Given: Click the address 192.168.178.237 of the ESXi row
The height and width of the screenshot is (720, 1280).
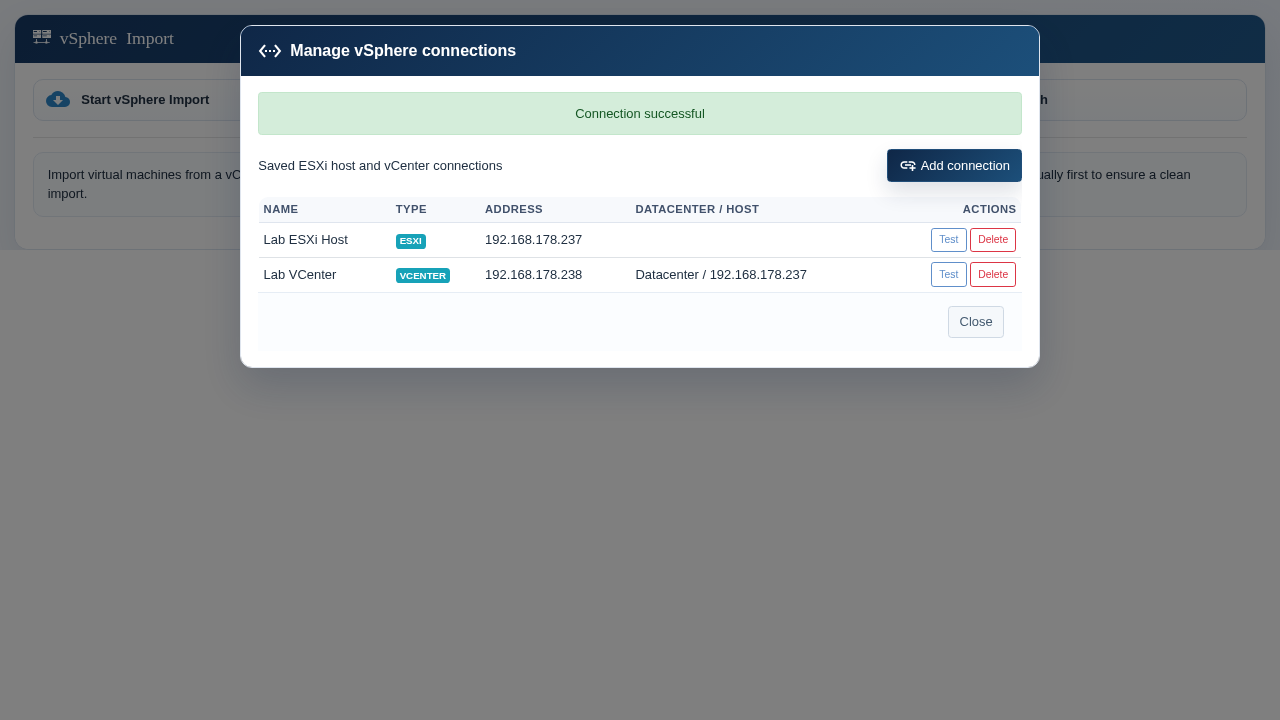Looking at the screenshot, I should 533,240.
